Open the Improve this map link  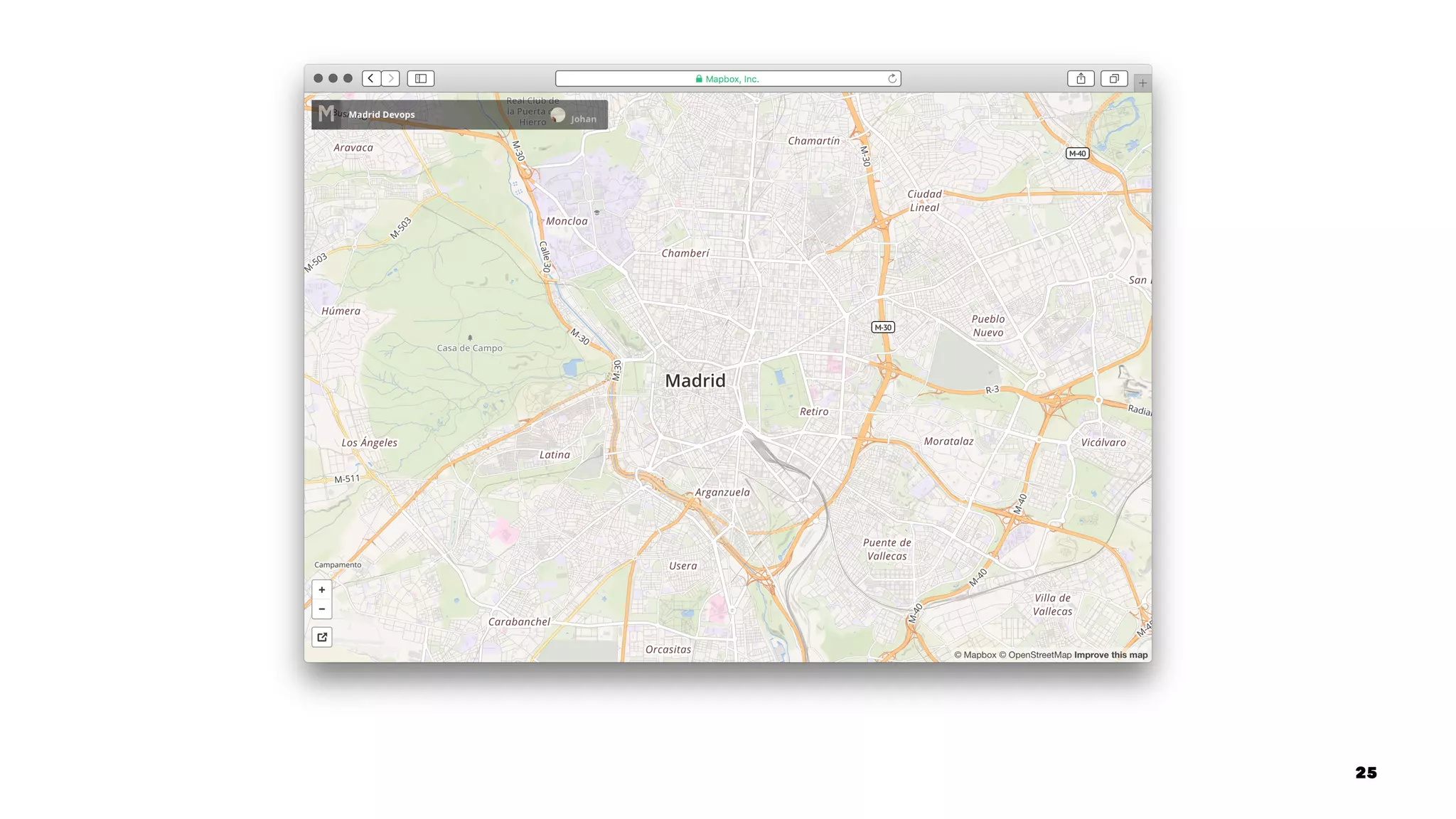[1110, 655]
